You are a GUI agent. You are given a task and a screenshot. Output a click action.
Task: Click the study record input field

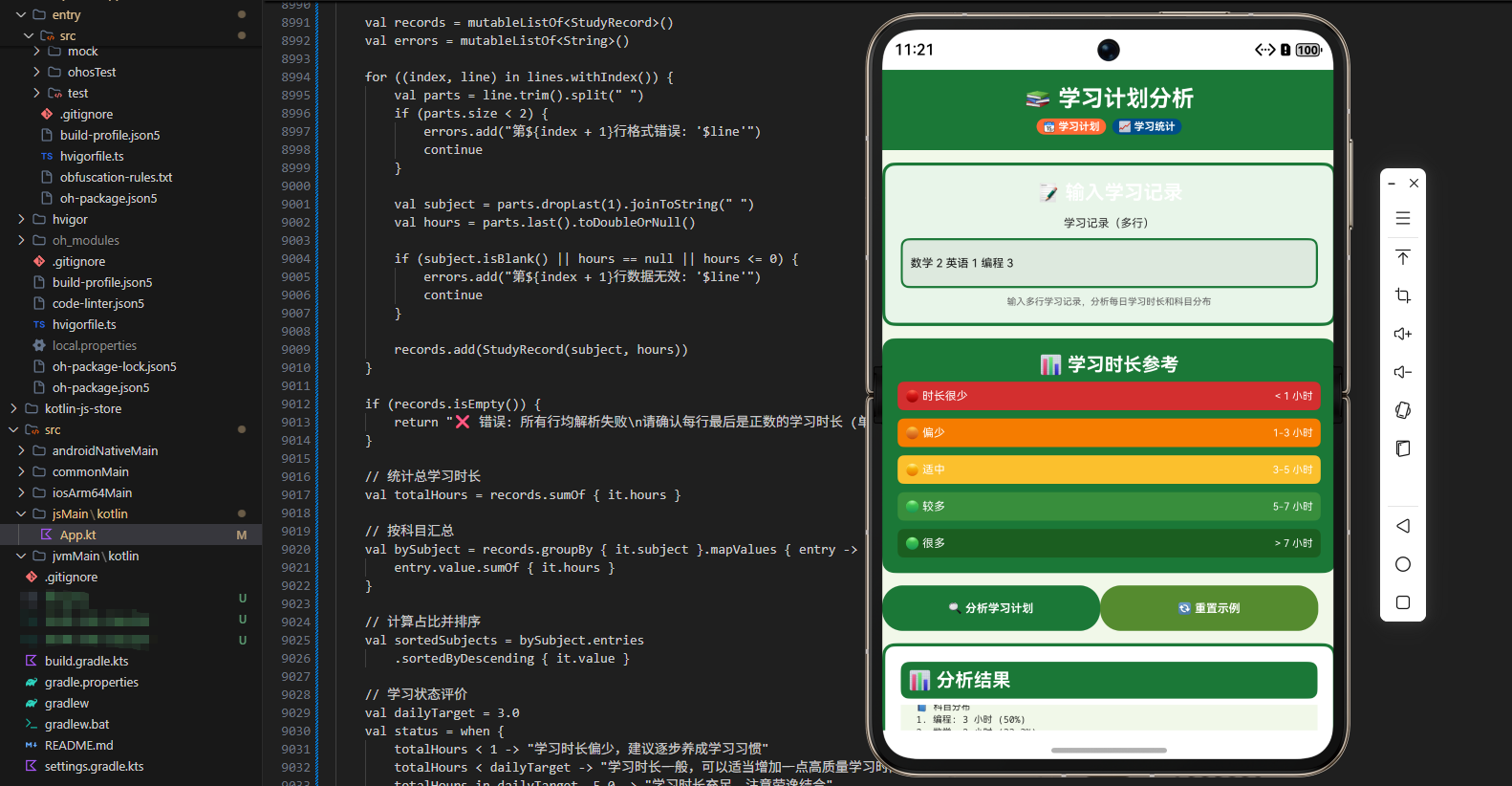coord(1108,263)
